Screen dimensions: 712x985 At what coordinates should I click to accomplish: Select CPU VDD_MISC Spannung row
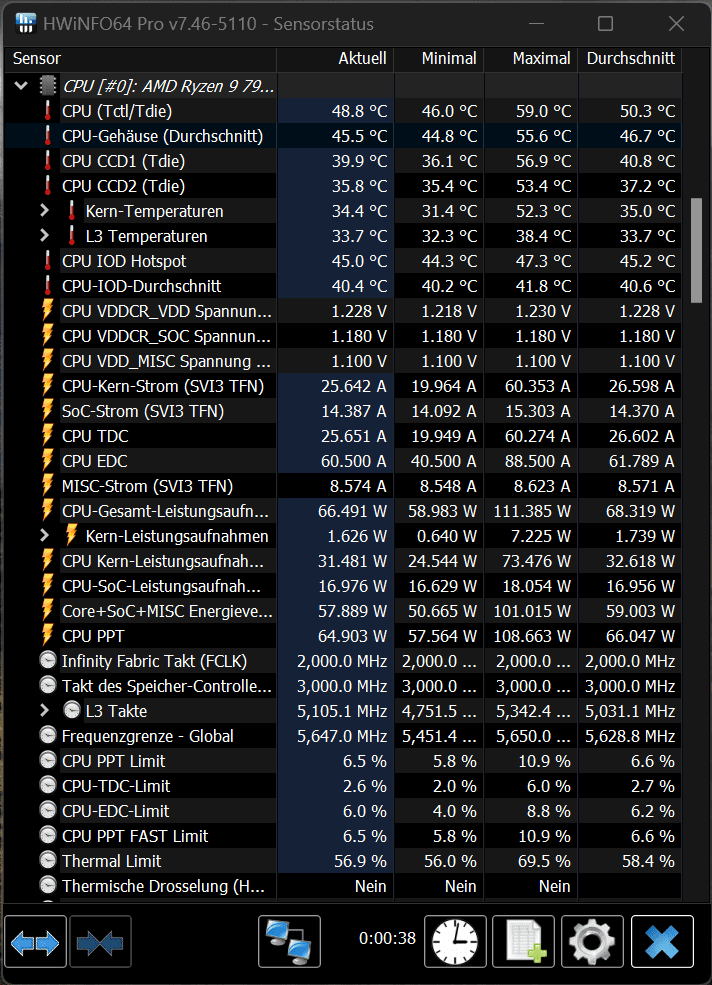click(343, 361)
